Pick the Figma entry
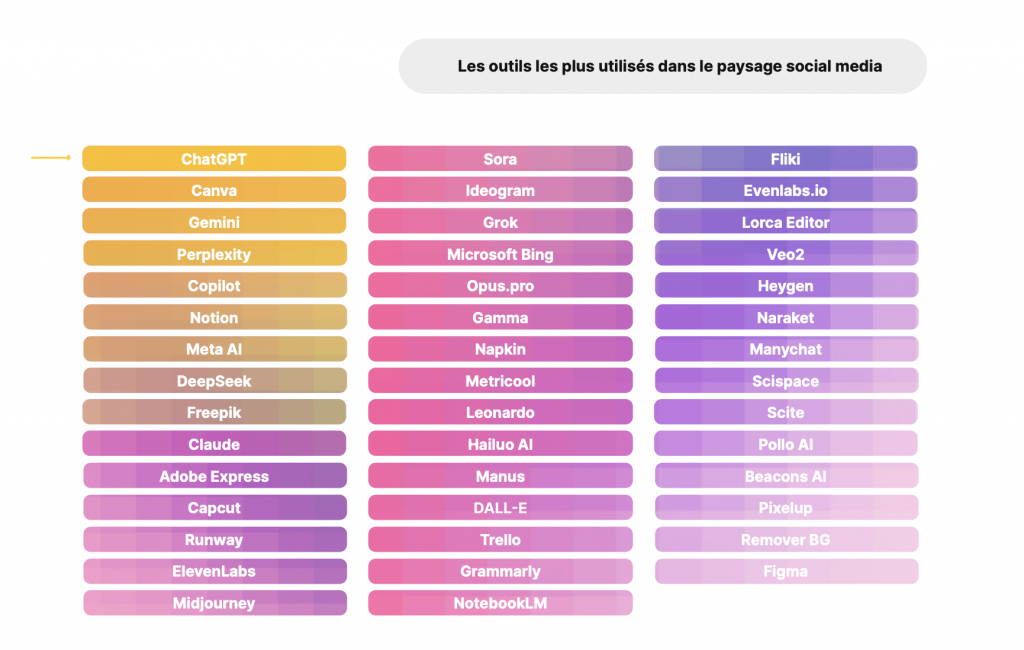The image size is (1024, 650). pyautogui.click(x=786, y=571)
